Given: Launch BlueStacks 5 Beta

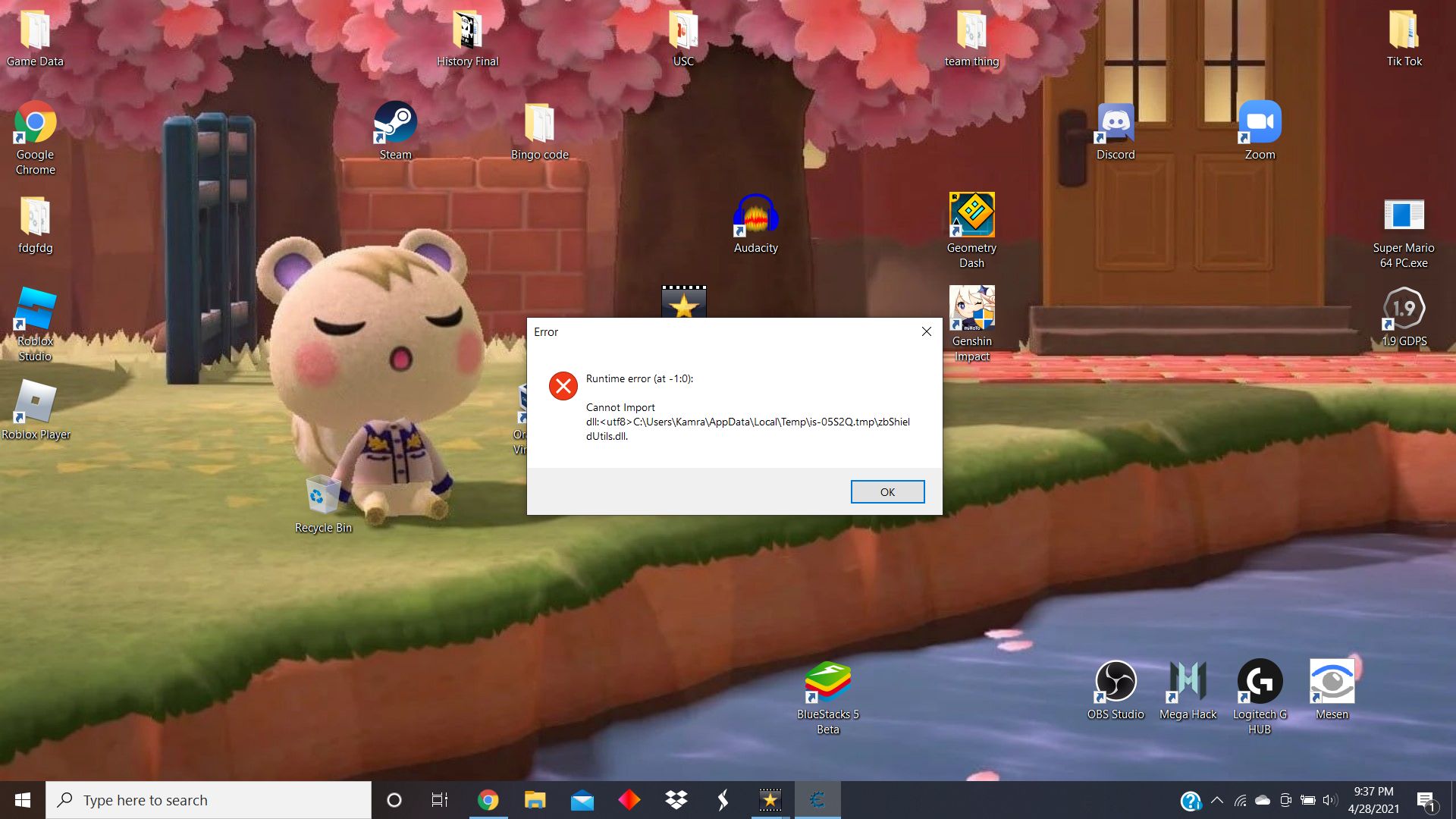Looking at the screenshot, I should coord(827,682).
